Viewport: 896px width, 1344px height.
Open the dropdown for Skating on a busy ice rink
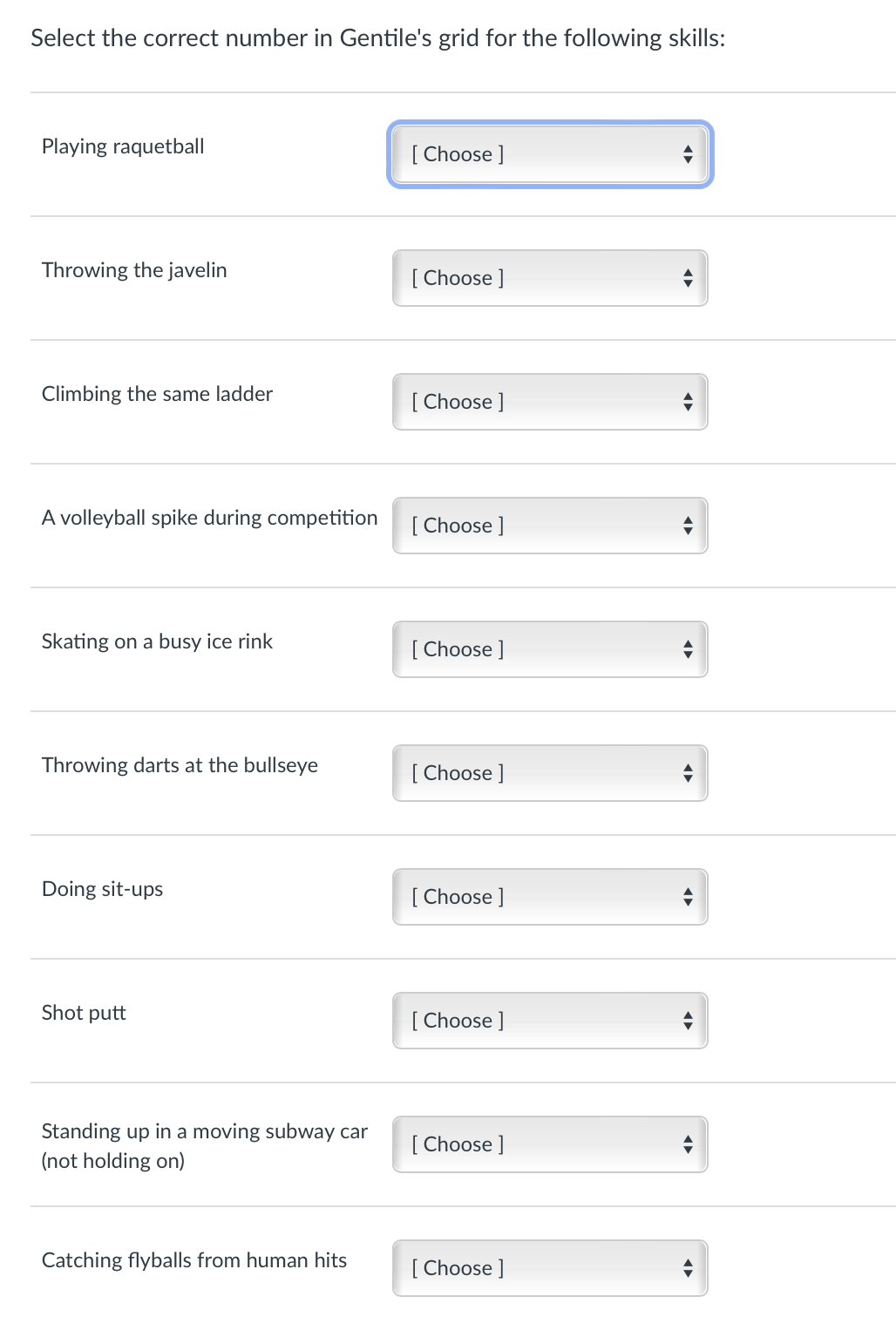[x=549, y=648]
